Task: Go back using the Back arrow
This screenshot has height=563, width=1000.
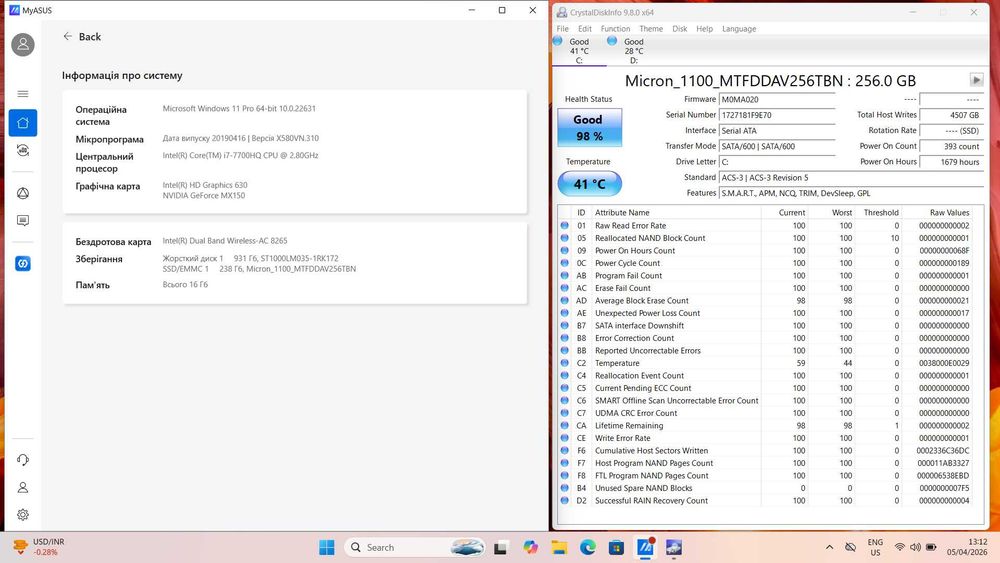Action: pyautogui.click(x=68, y=36)
